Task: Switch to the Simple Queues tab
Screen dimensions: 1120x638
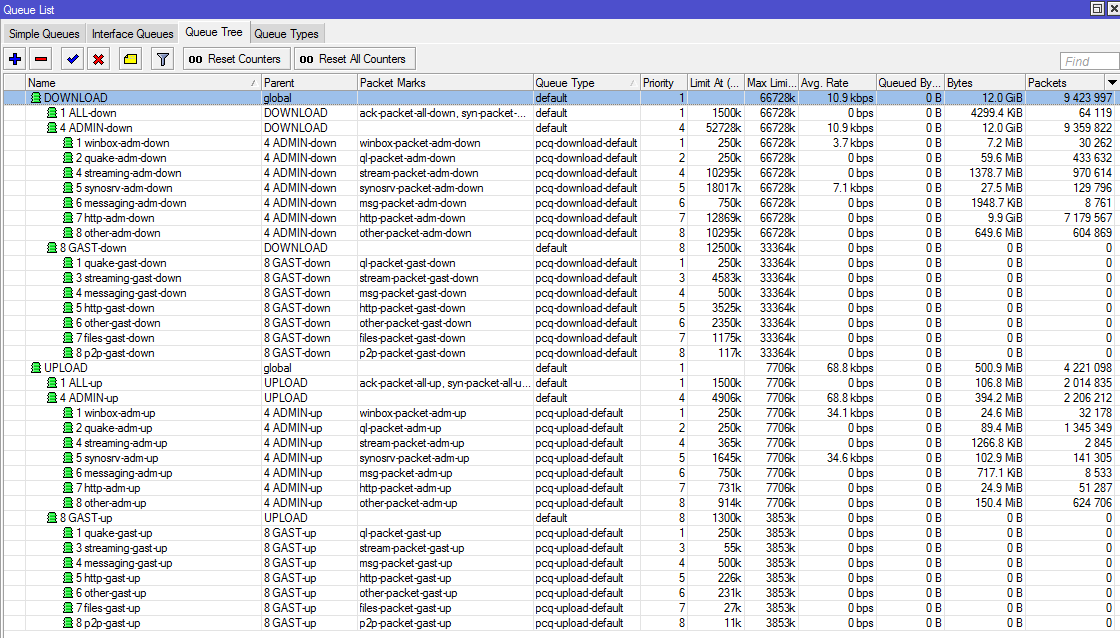Action: (x=42, y=33)
